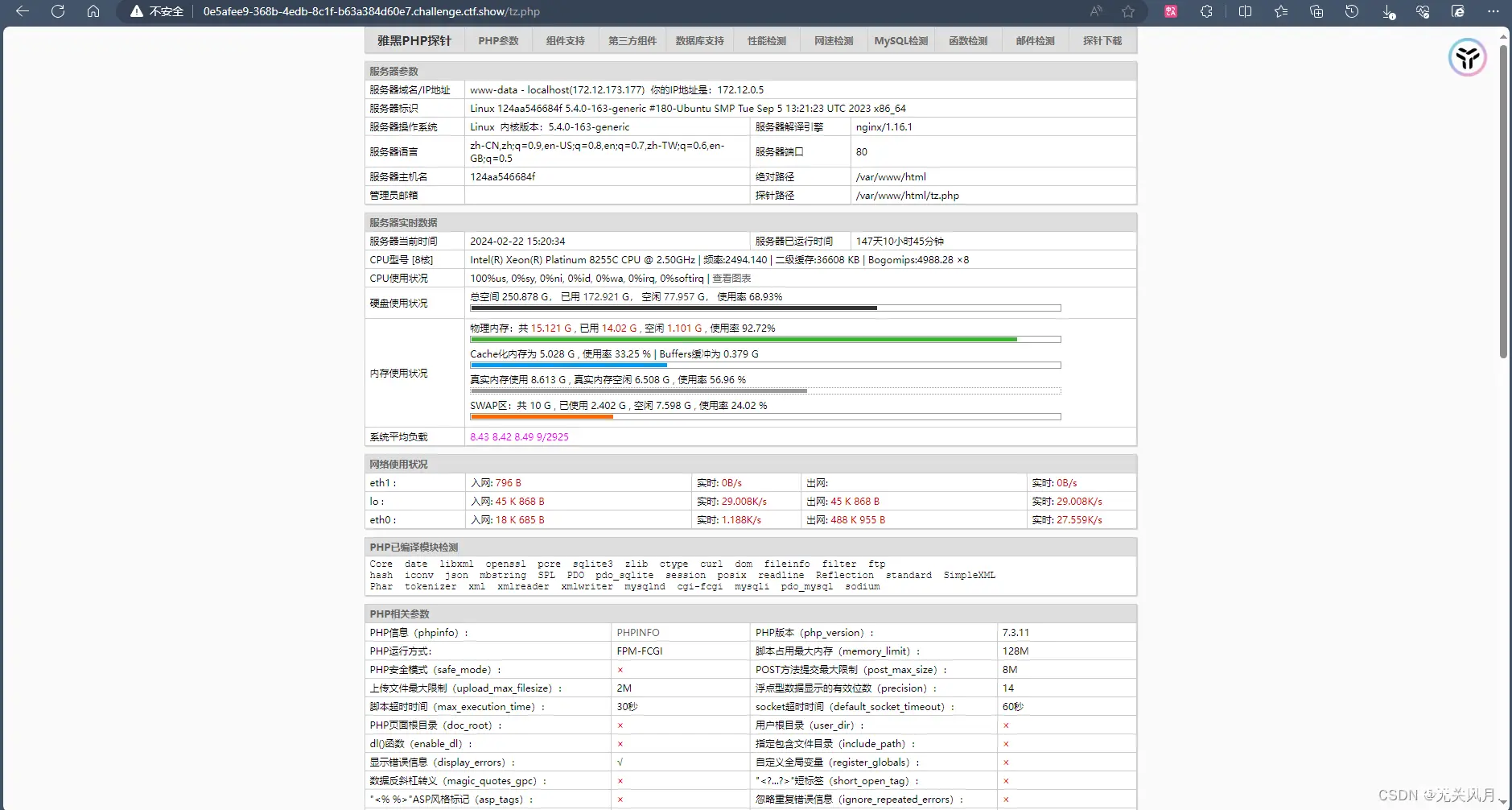Toggle split screen view icon

click(x=1245, y=11)
